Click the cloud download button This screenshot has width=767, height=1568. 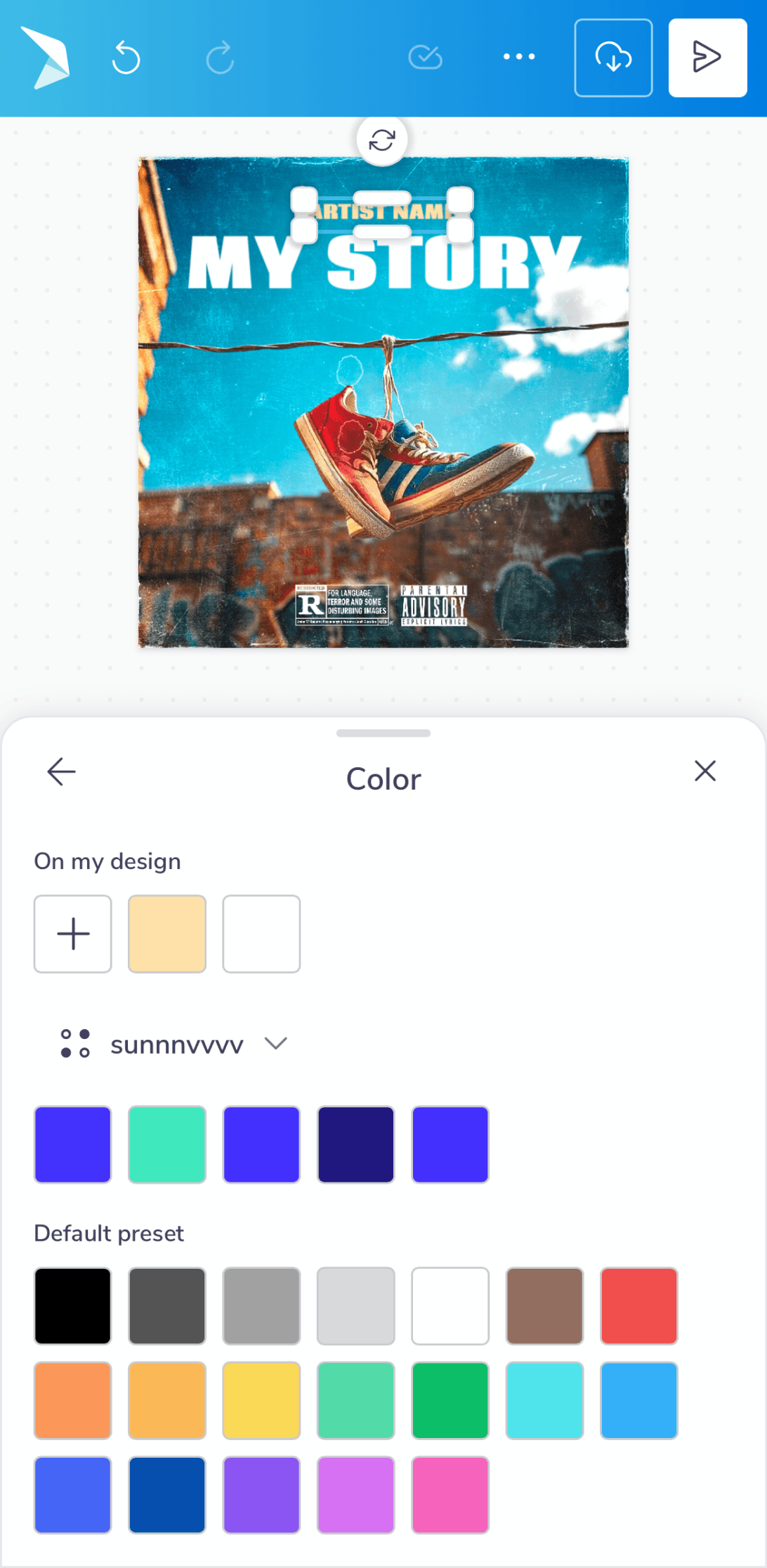(x=613, y=58)
